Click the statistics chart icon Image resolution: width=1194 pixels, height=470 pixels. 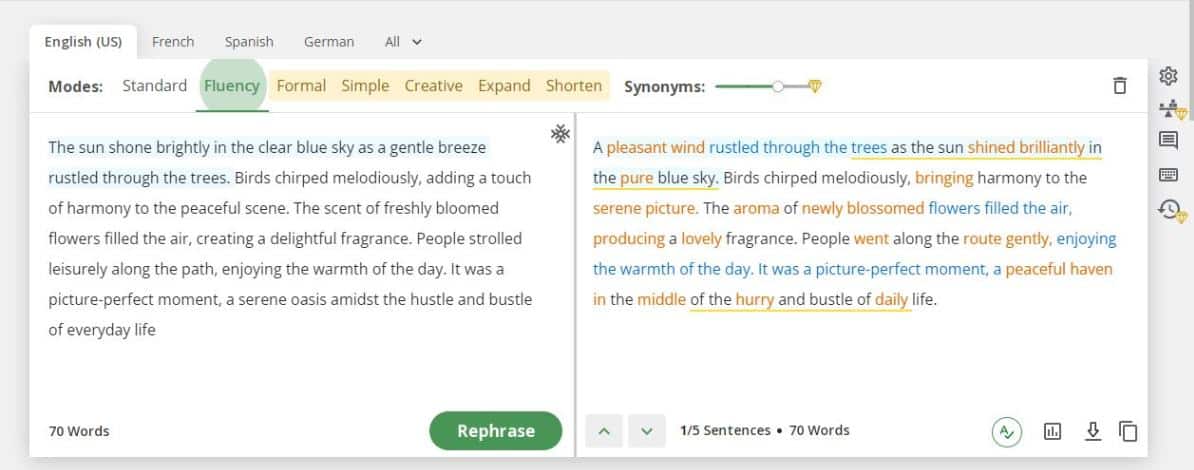(x=1052, y=431)
